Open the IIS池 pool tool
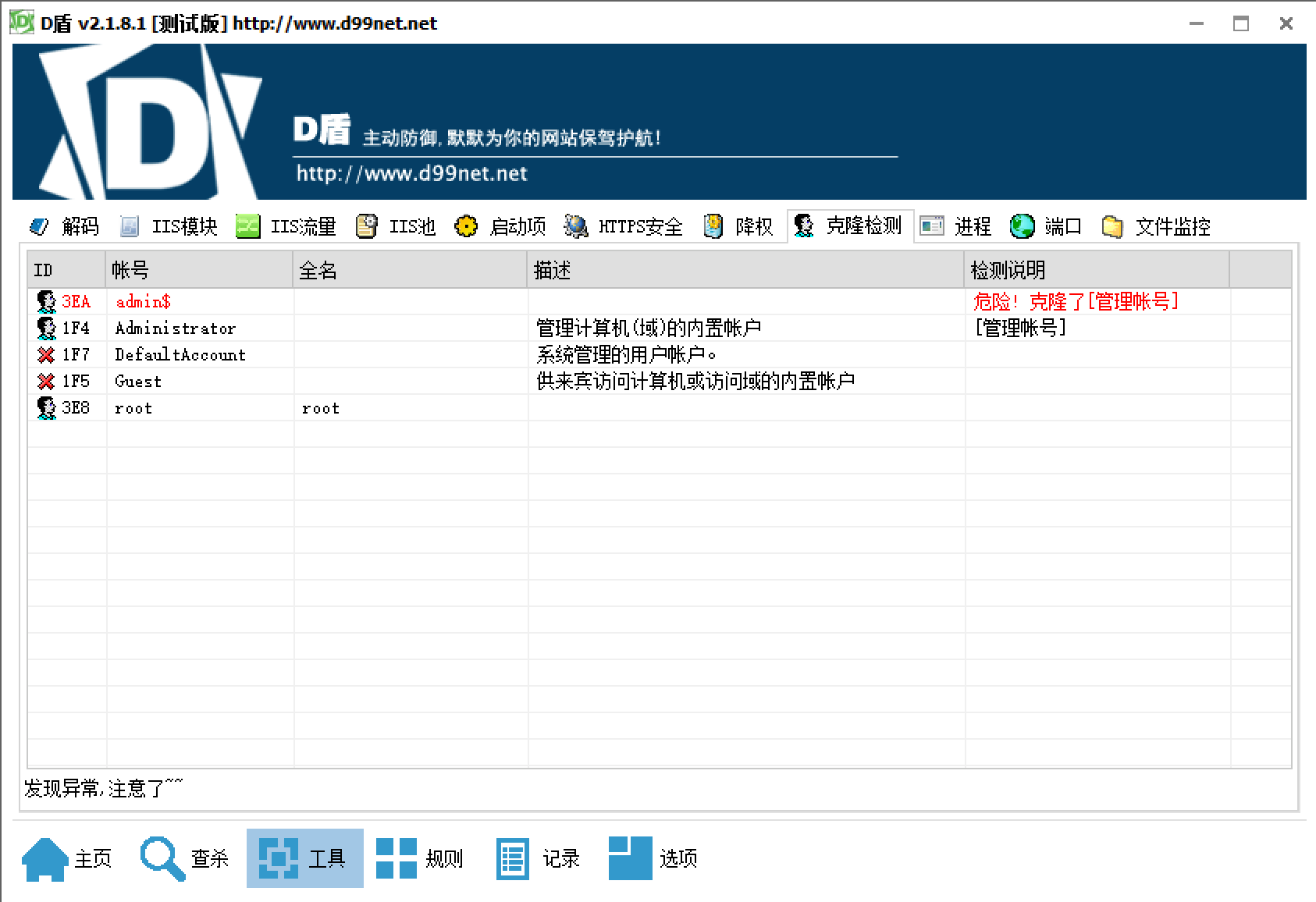The height and width of the screenshot is (902, 1316). point(396,226)
